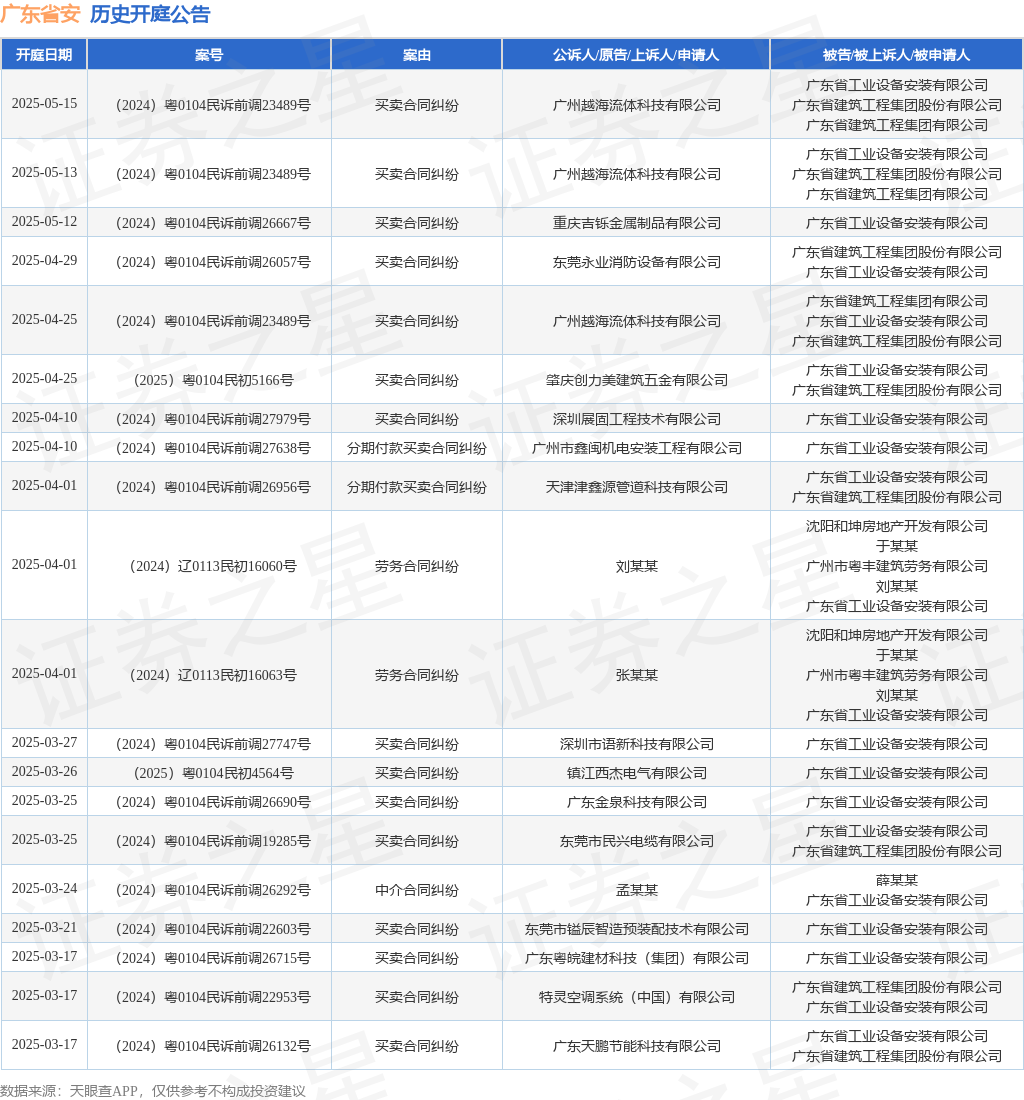Viewport: 1024px width, 1100px height.
Task: Select plaintiff 广东粤皖建材科技(集团)有限公司
Action: [x=636, y=958]
